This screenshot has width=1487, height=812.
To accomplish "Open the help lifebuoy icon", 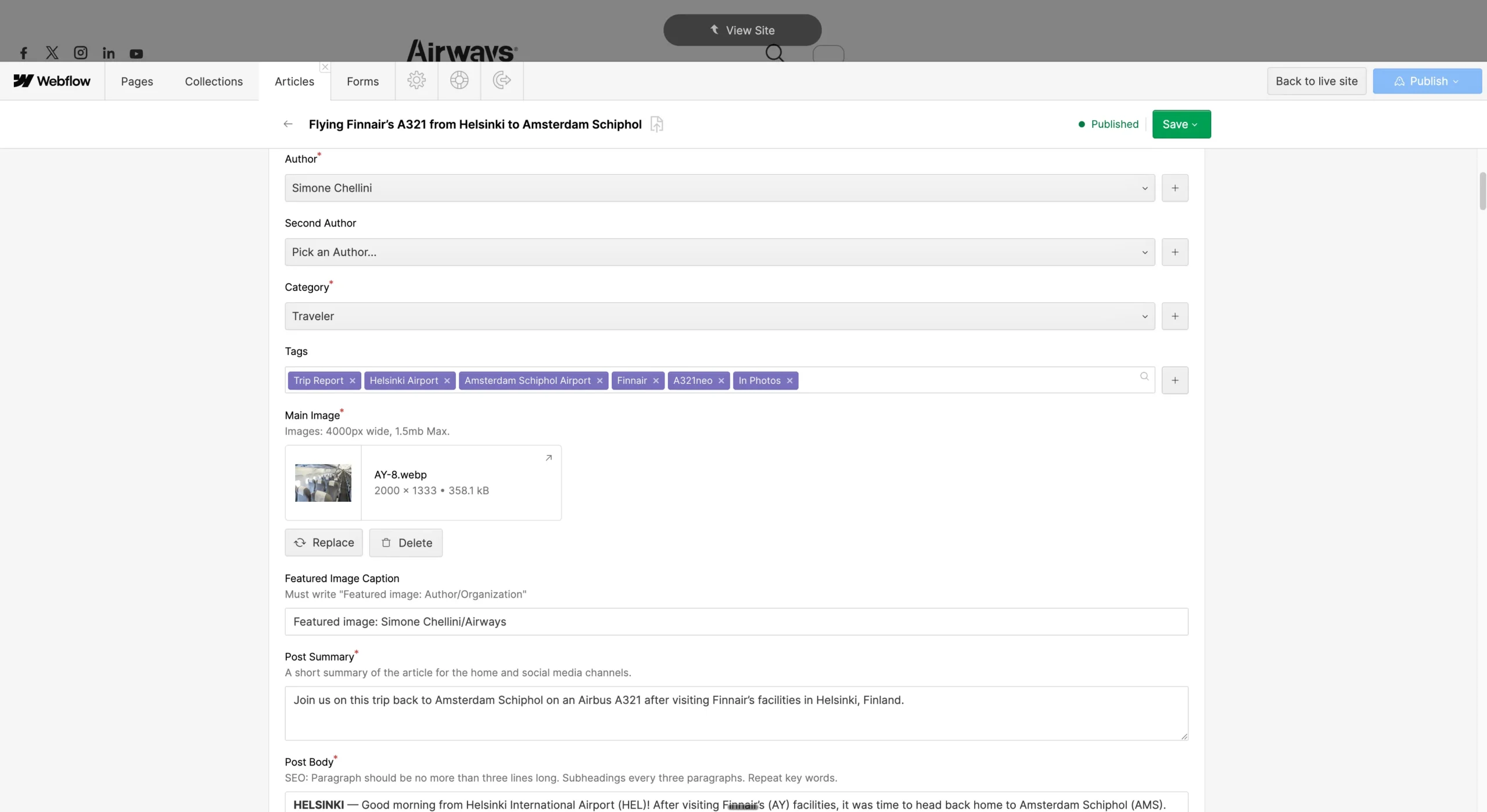I will tap(459, 80).
